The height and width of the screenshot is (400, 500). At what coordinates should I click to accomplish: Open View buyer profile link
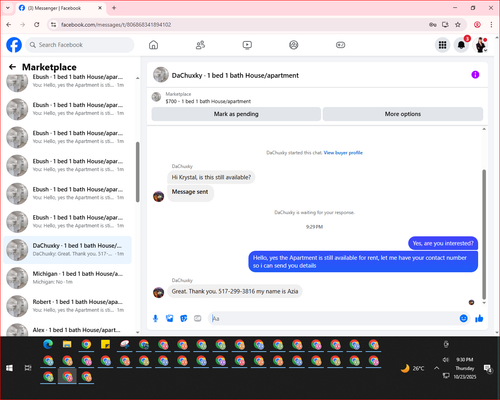coord(343,153)
